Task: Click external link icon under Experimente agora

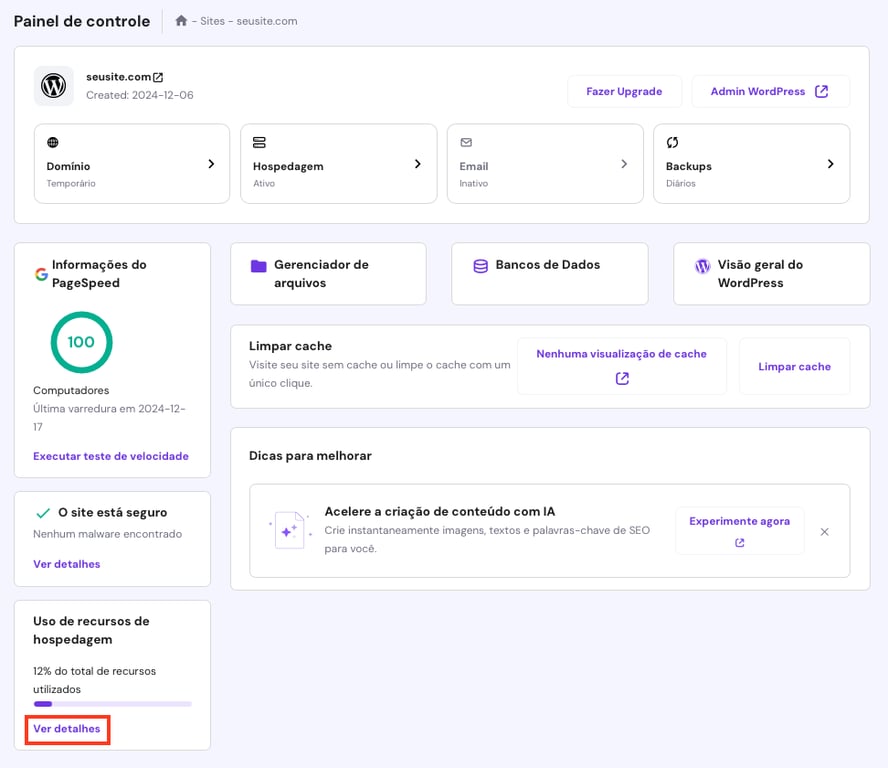Action: [740, 543]
